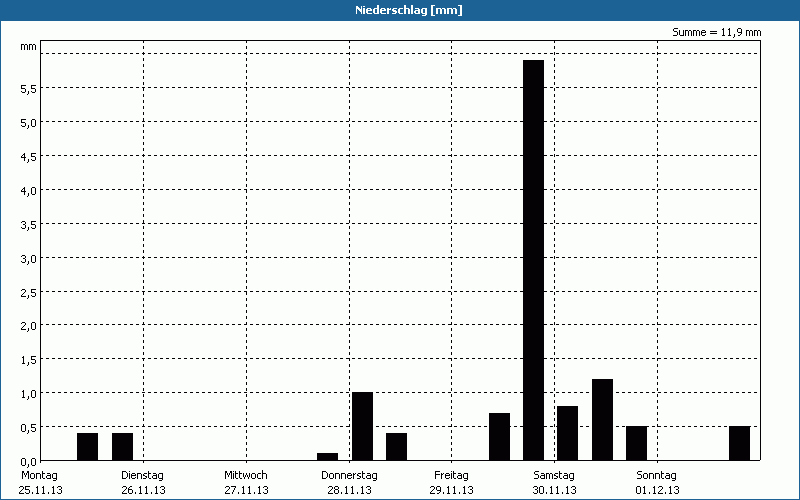Click the date 28.11.13
The height and width of the screenshot is (500, 800).
pos(349,490)
